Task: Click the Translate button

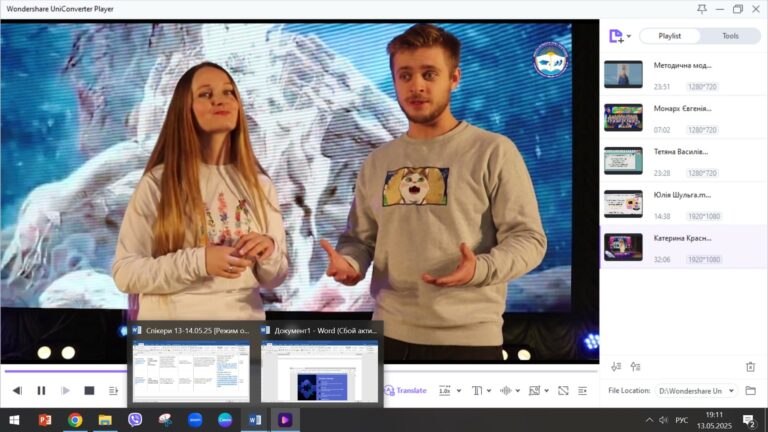Action: point(405,391)
